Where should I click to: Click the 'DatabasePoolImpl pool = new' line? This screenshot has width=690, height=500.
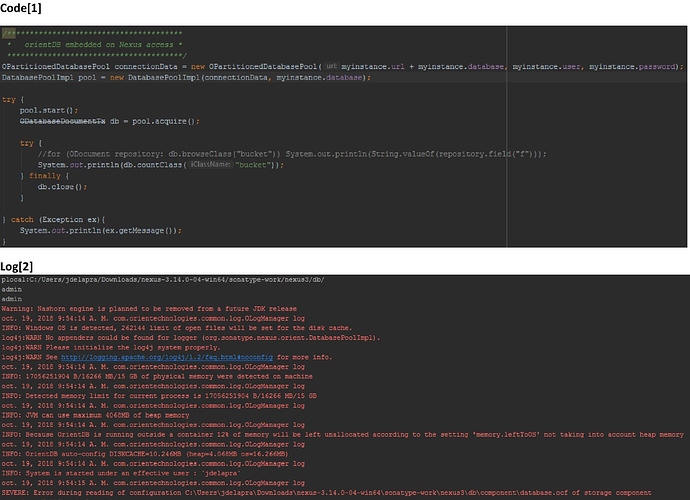[186, 77]
